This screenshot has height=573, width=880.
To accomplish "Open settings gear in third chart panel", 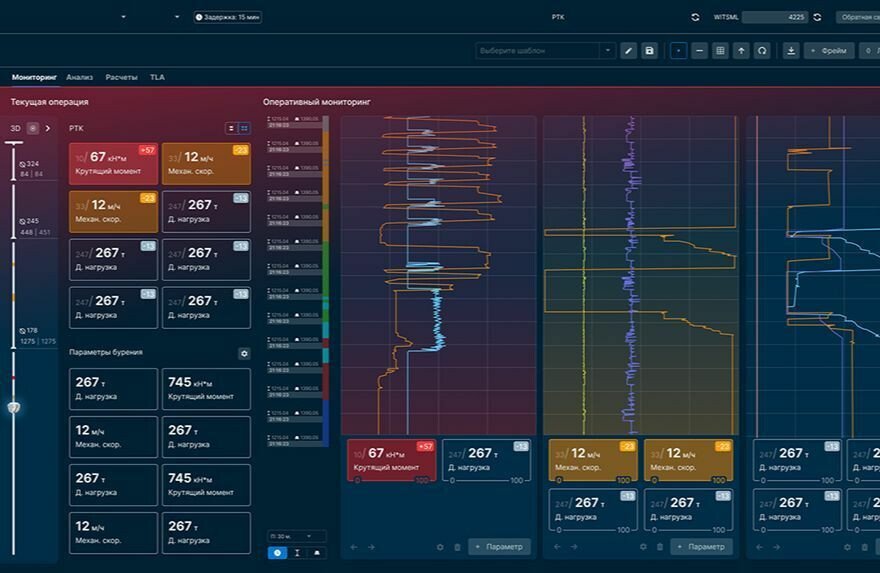I will tap(847, 547).
